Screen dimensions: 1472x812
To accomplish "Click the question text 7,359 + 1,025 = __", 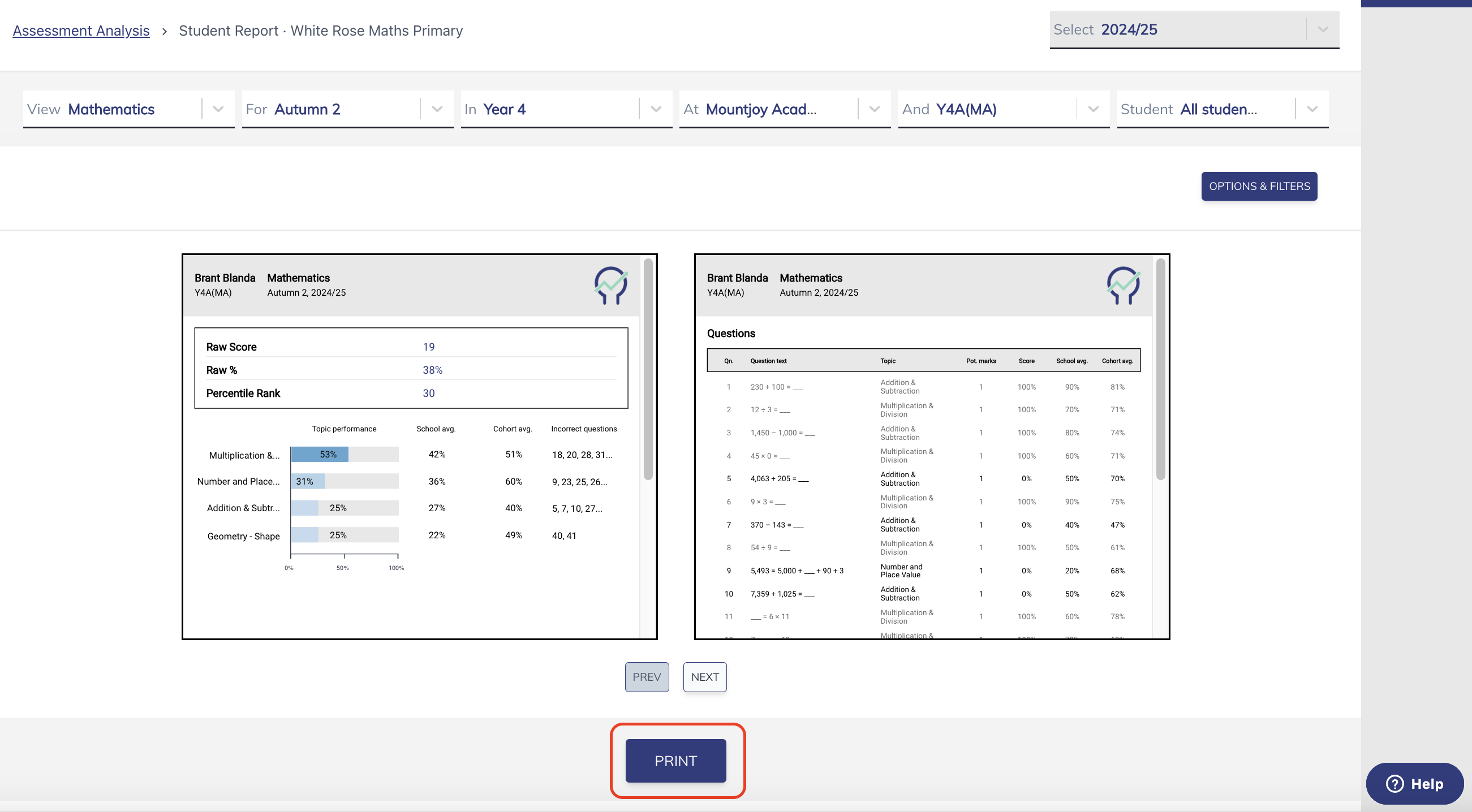I will point(782,594).
